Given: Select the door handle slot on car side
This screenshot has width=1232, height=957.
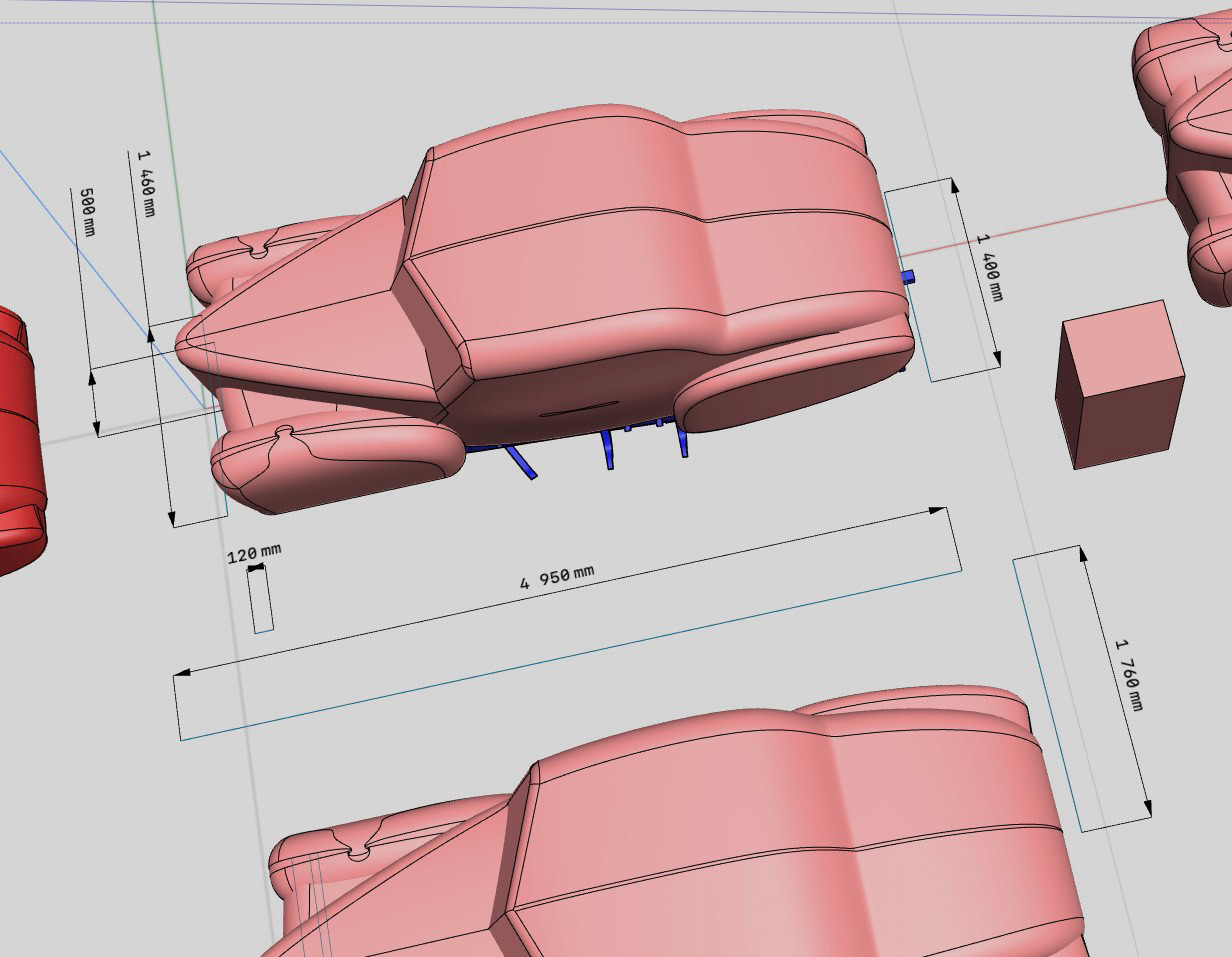Looking at the screenshot, I should (x=578, y=408).
